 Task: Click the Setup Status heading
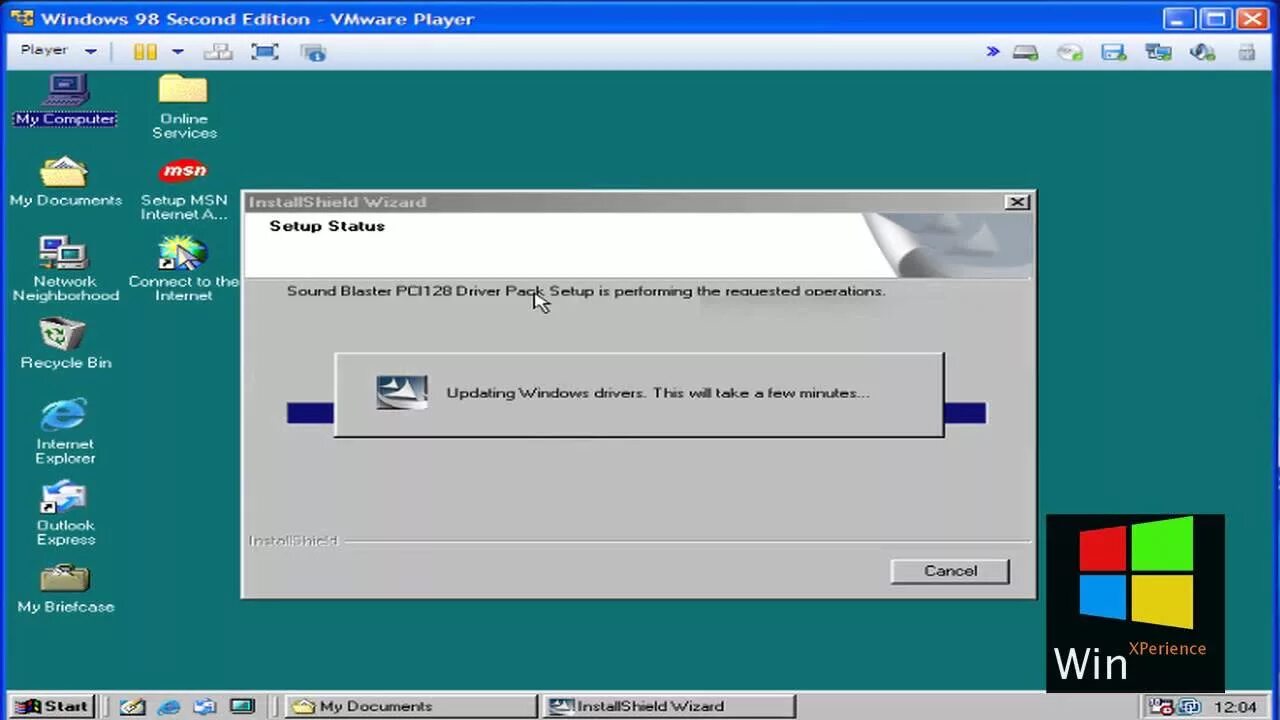point(327,226)
